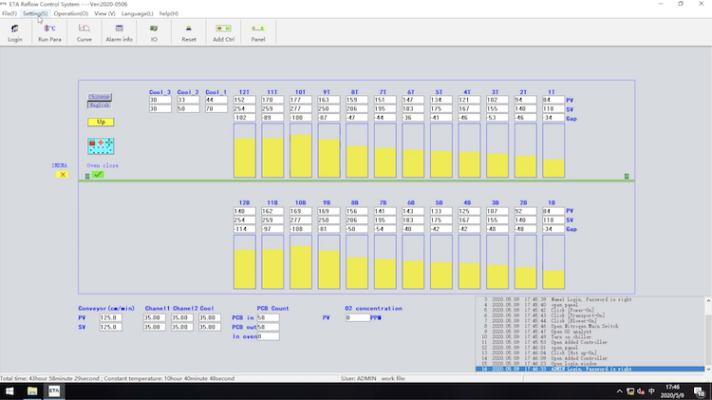Toggle the green checkmark Oven close indicator
Screen dimensions: 712x400
(x=98, y=175)
